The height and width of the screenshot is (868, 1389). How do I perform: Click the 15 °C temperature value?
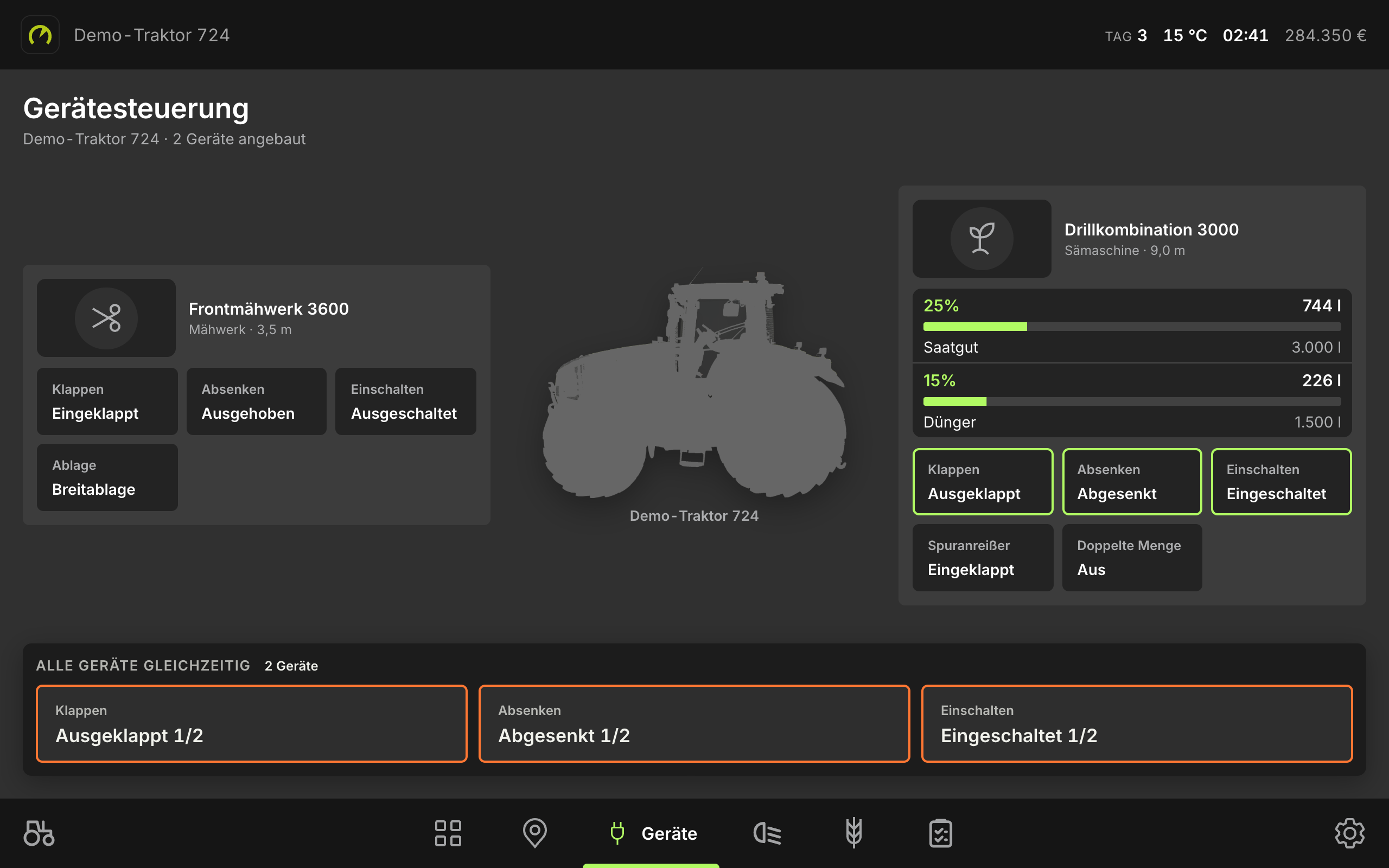tap(1184, 36)
